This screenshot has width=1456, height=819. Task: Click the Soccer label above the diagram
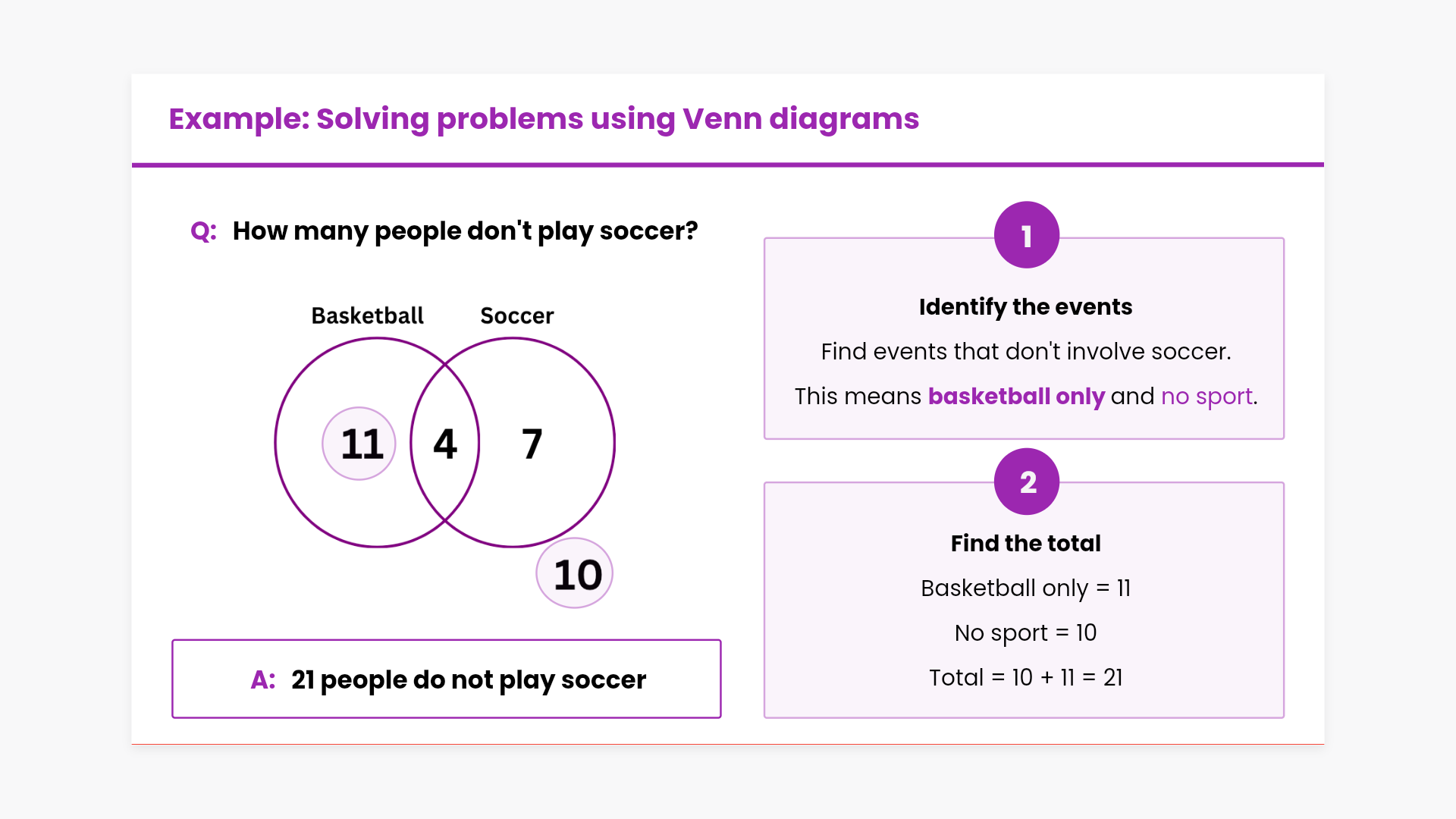tap(517, 315)
